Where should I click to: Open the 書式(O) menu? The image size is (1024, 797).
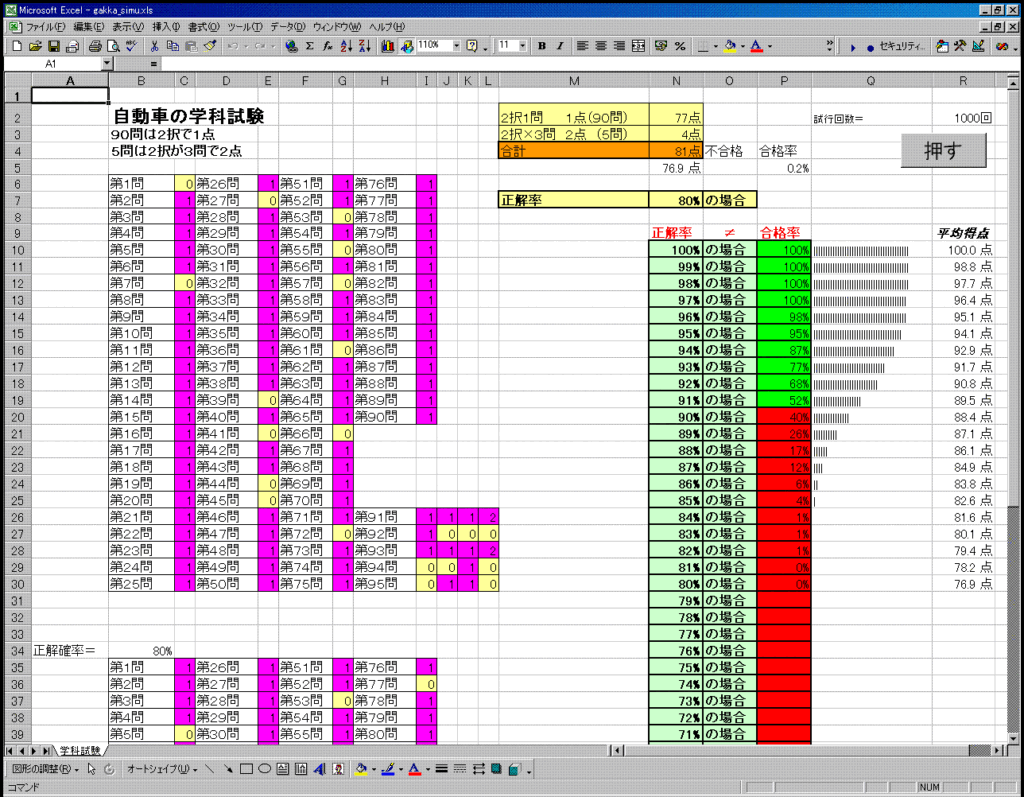click(204, 27)
